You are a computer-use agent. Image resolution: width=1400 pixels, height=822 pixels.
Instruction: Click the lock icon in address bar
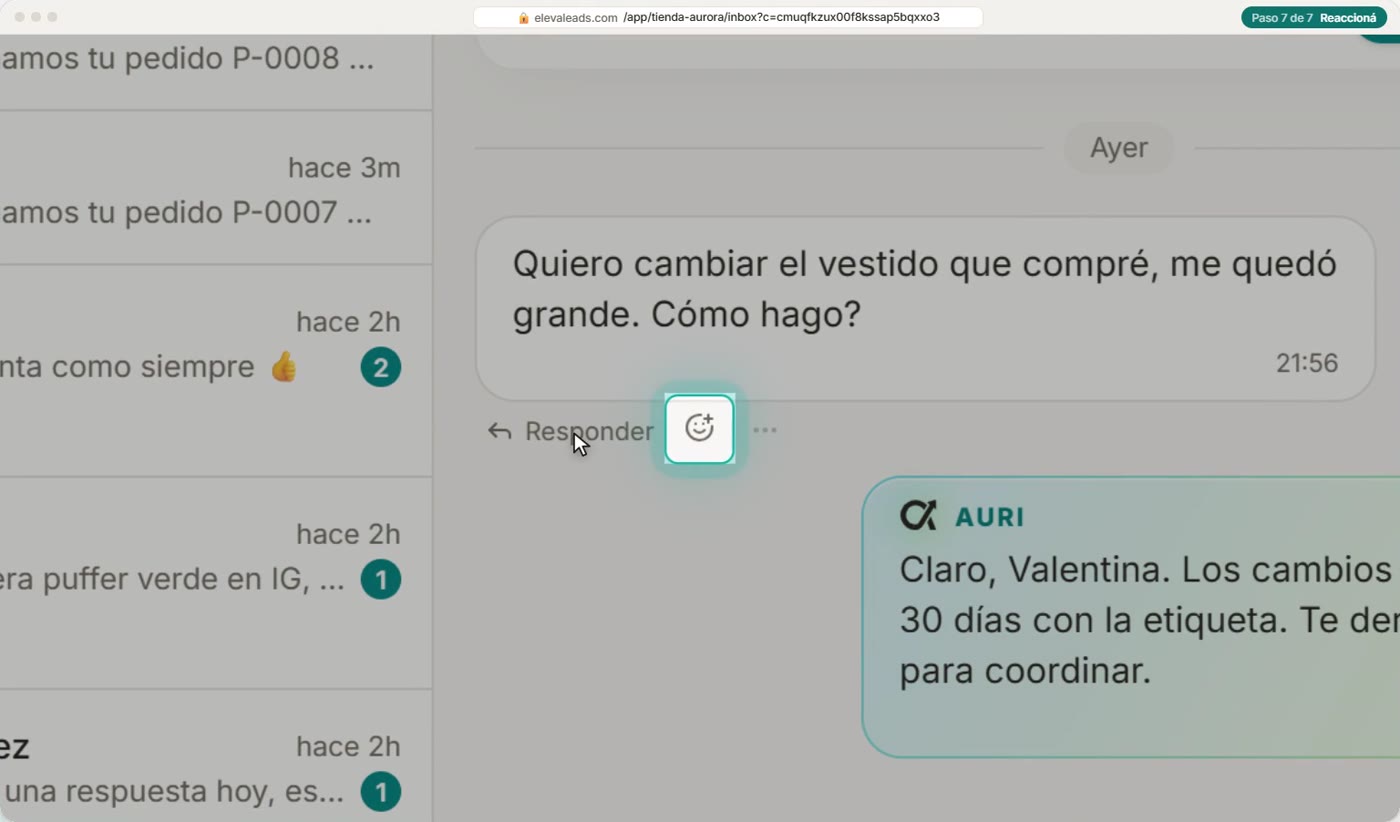(x=523, y=17)
